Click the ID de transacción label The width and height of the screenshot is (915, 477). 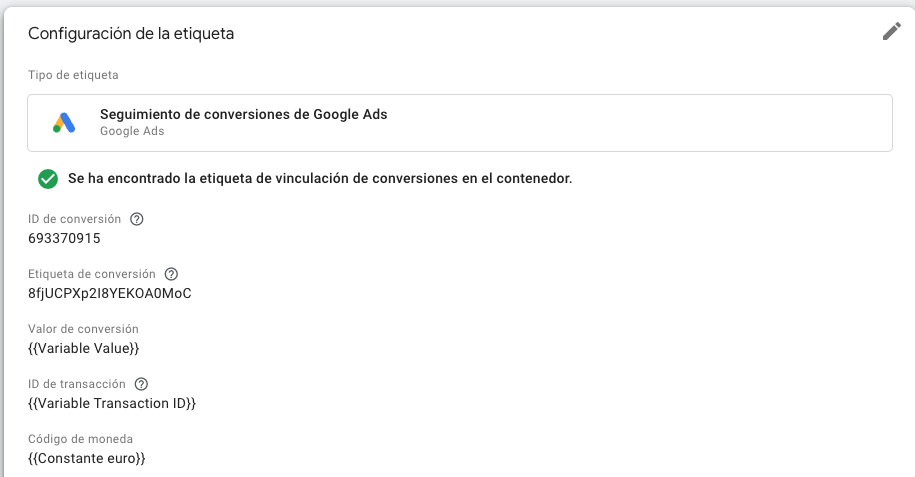pos(76,384)
